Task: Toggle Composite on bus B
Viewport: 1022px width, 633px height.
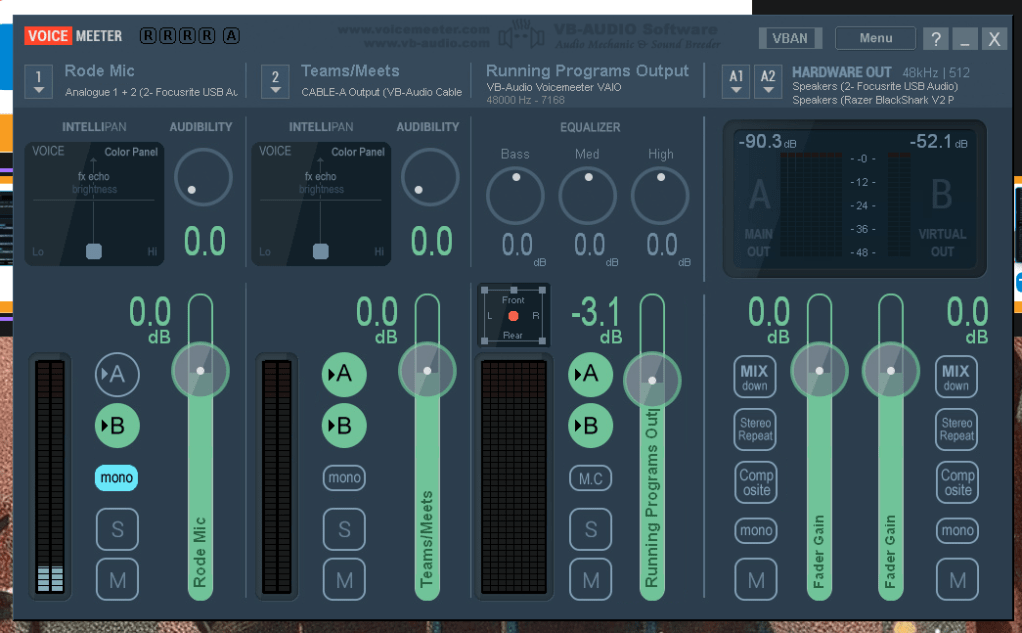Action: 957,482
